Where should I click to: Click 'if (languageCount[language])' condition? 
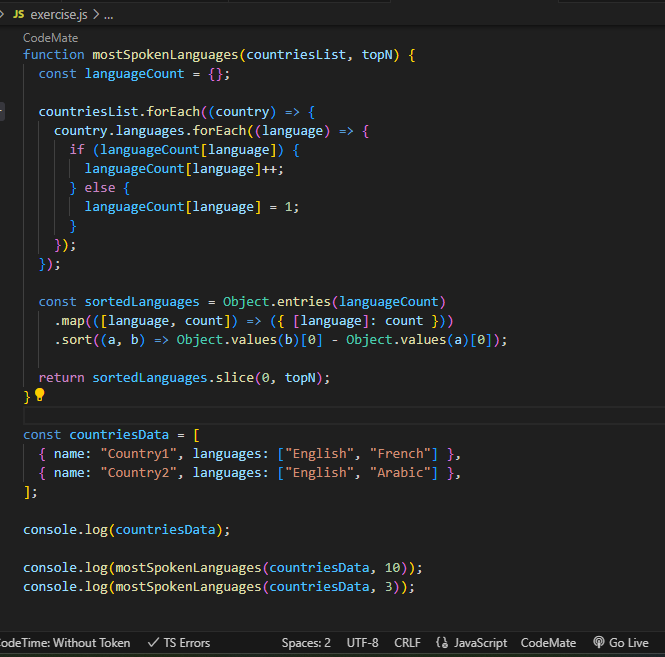[x=177, y=150]
